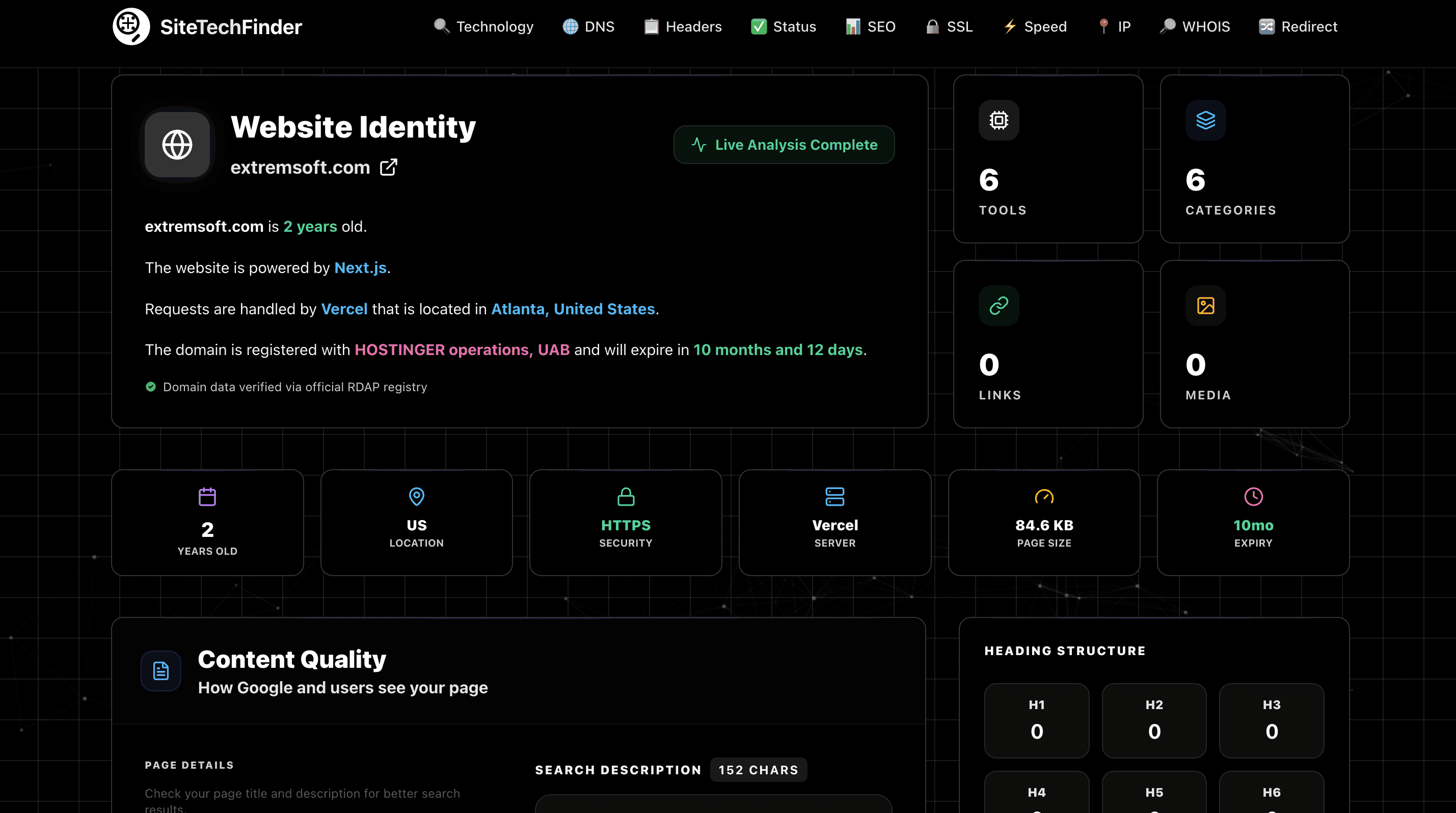Click the 152 CHARS badge

click(759, 770)
